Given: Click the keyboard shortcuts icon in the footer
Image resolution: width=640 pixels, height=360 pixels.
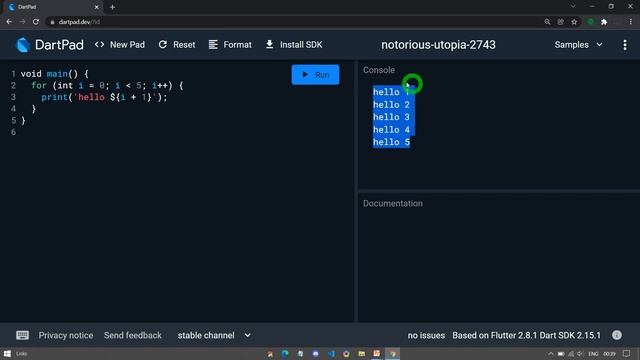Looking at the screenshot, I should [22, 335].
